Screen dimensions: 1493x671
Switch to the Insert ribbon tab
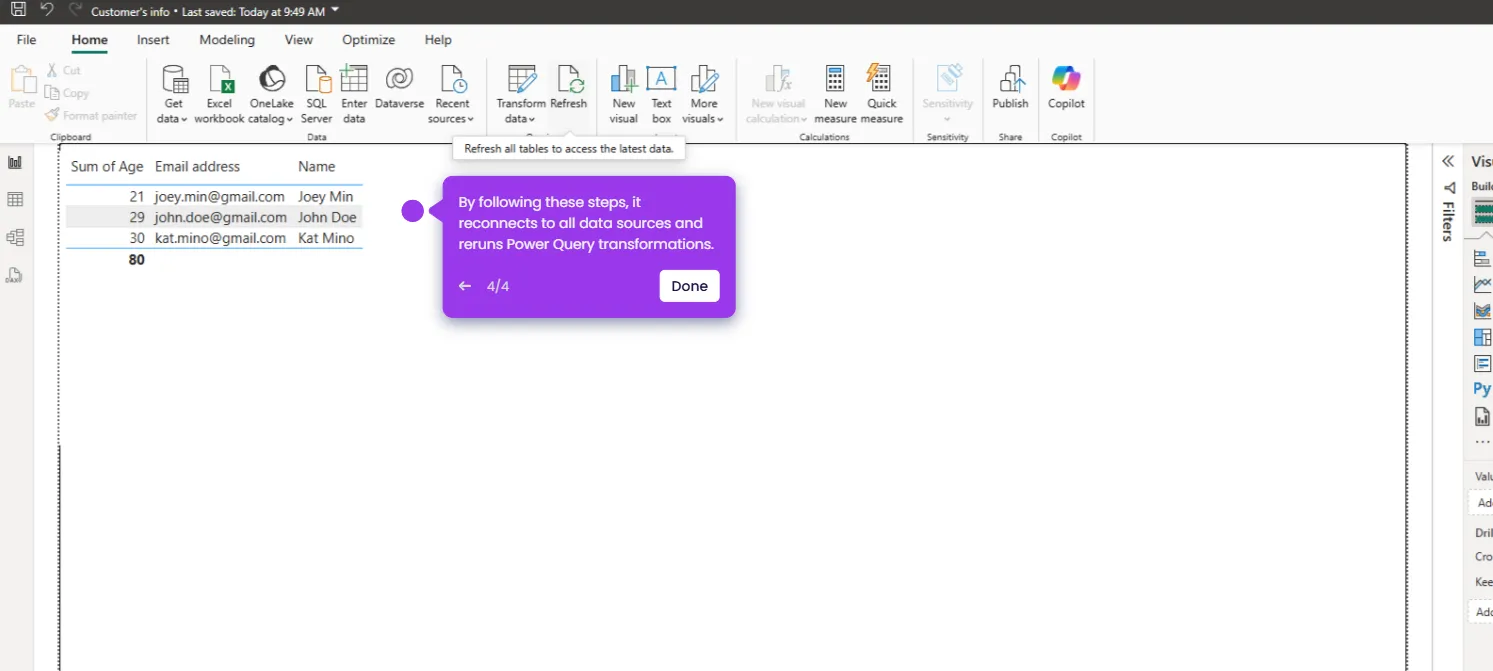point(153,40)
